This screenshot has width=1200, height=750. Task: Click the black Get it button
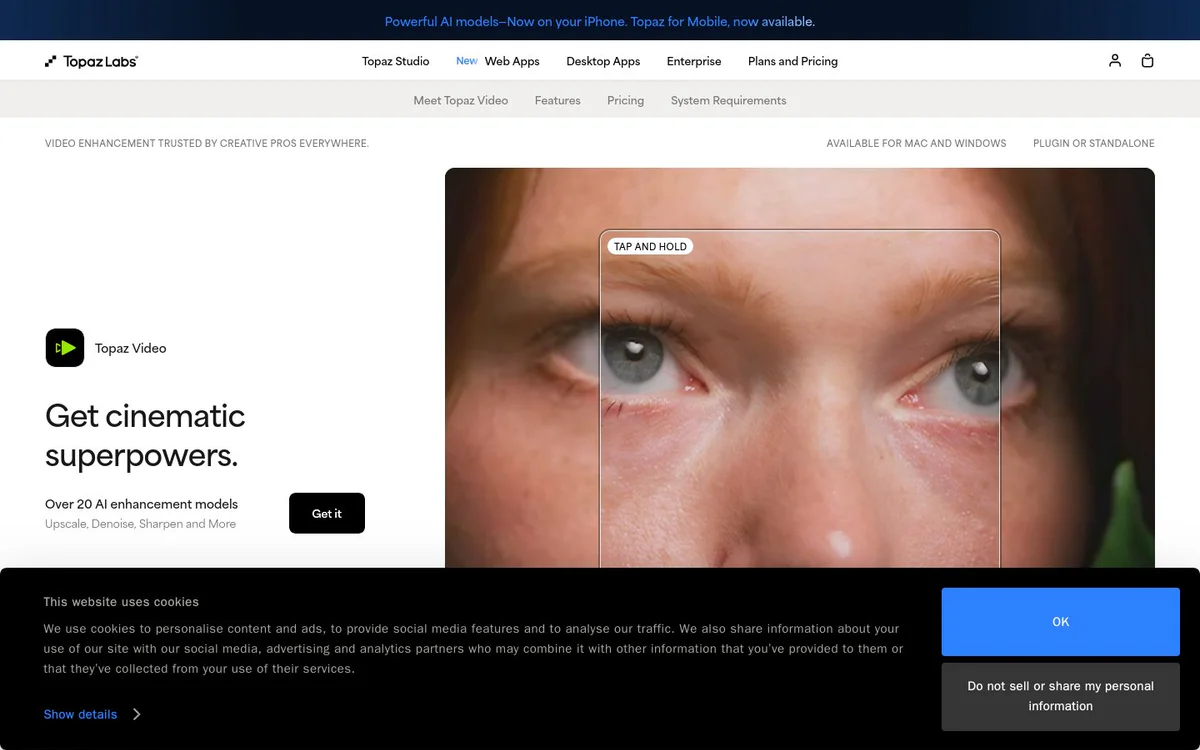(327, 513)
